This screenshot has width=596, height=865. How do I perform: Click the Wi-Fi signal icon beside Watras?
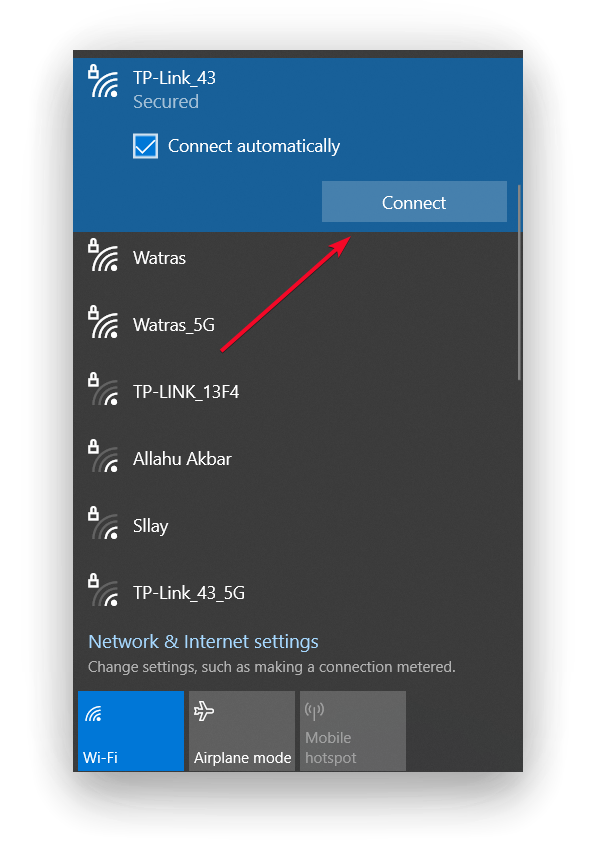tap(103, 255)
